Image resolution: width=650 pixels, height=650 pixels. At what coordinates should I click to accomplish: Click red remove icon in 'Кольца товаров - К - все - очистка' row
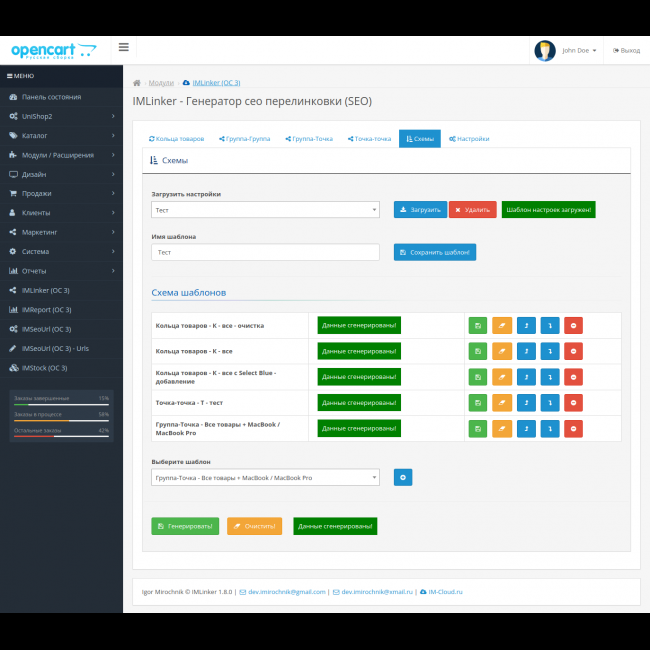[573, 325]
